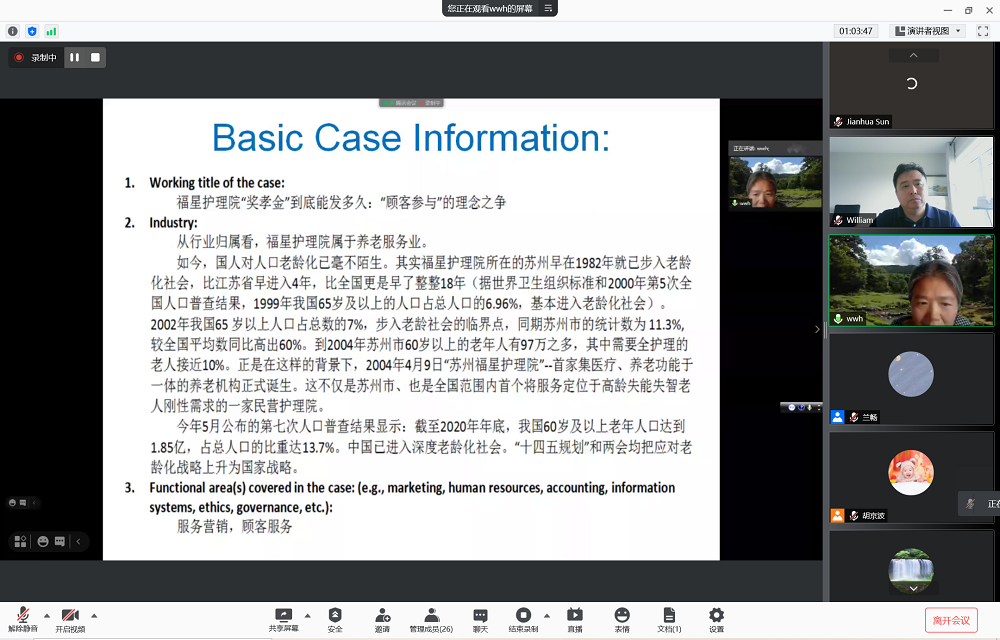Select William's video thumbnail
Viewport: 1000px width, 640px height.
click(911, 182)
